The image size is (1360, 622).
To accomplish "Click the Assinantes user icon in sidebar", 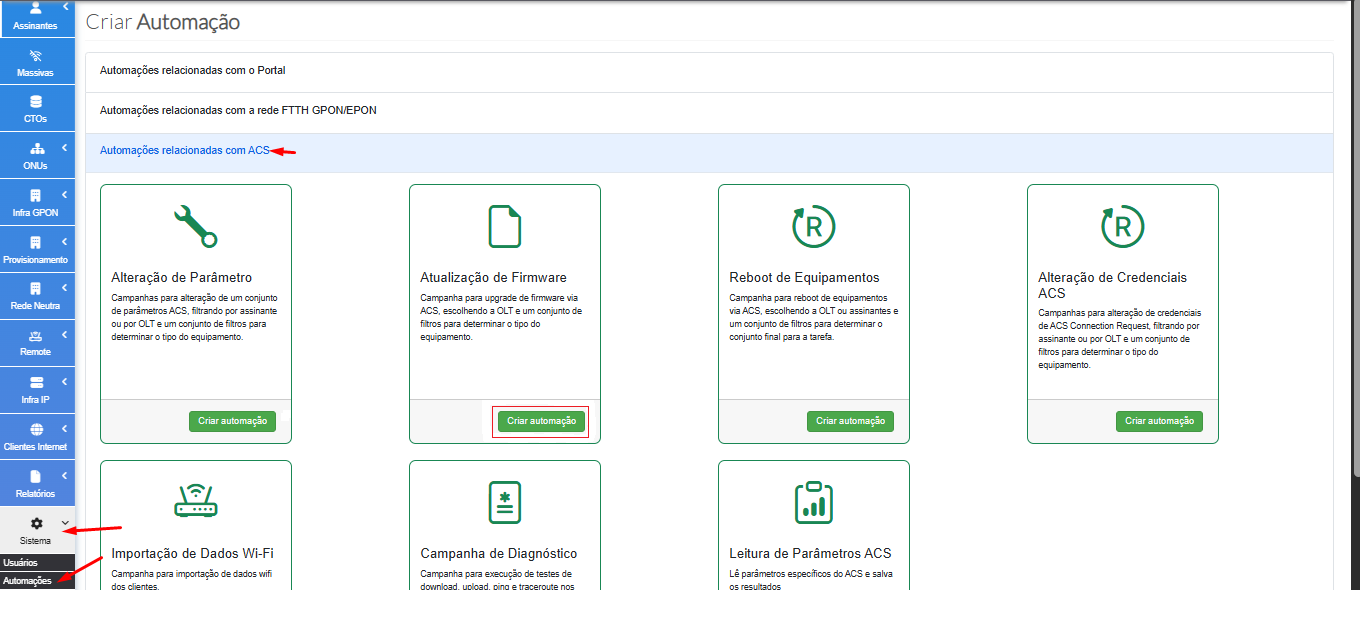I will 36,8.
